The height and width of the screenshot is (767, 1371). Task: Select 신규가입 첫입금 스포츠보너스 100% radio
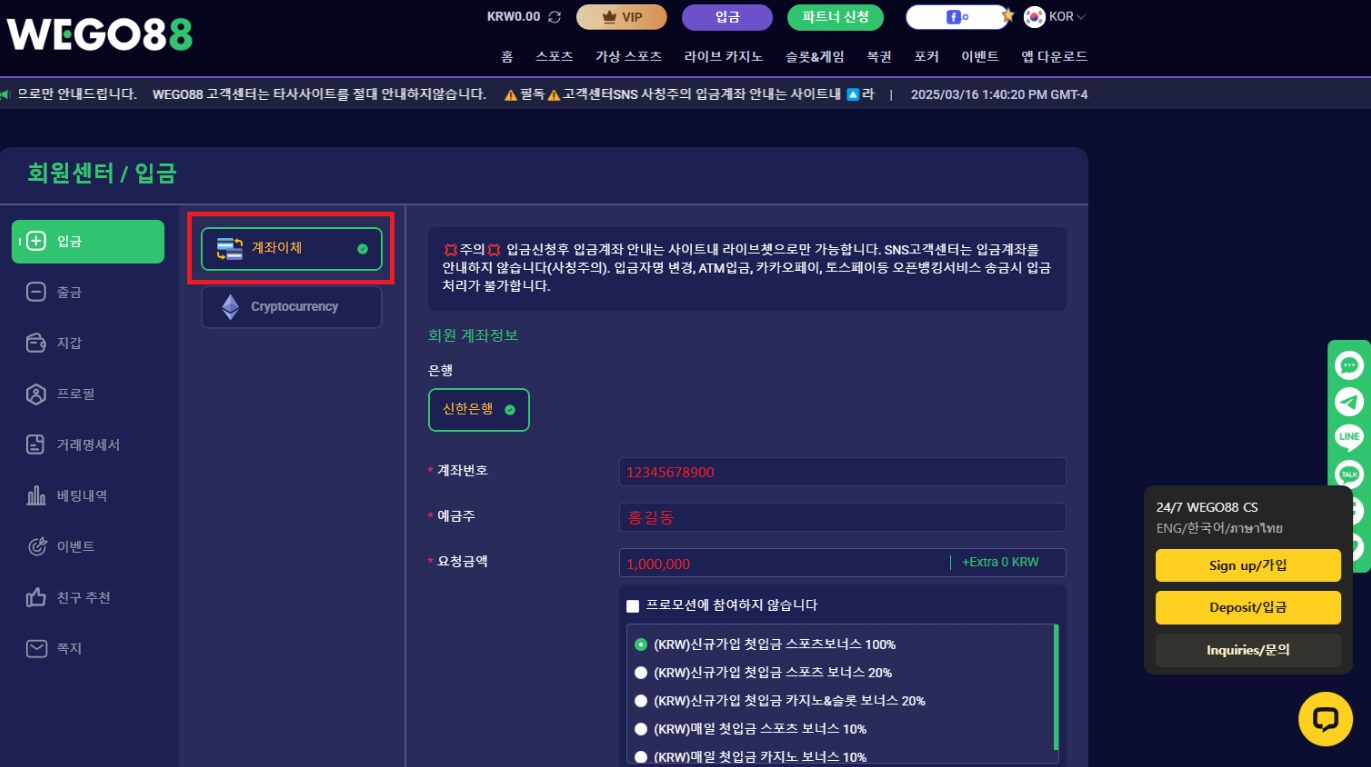tap(641, 644)
